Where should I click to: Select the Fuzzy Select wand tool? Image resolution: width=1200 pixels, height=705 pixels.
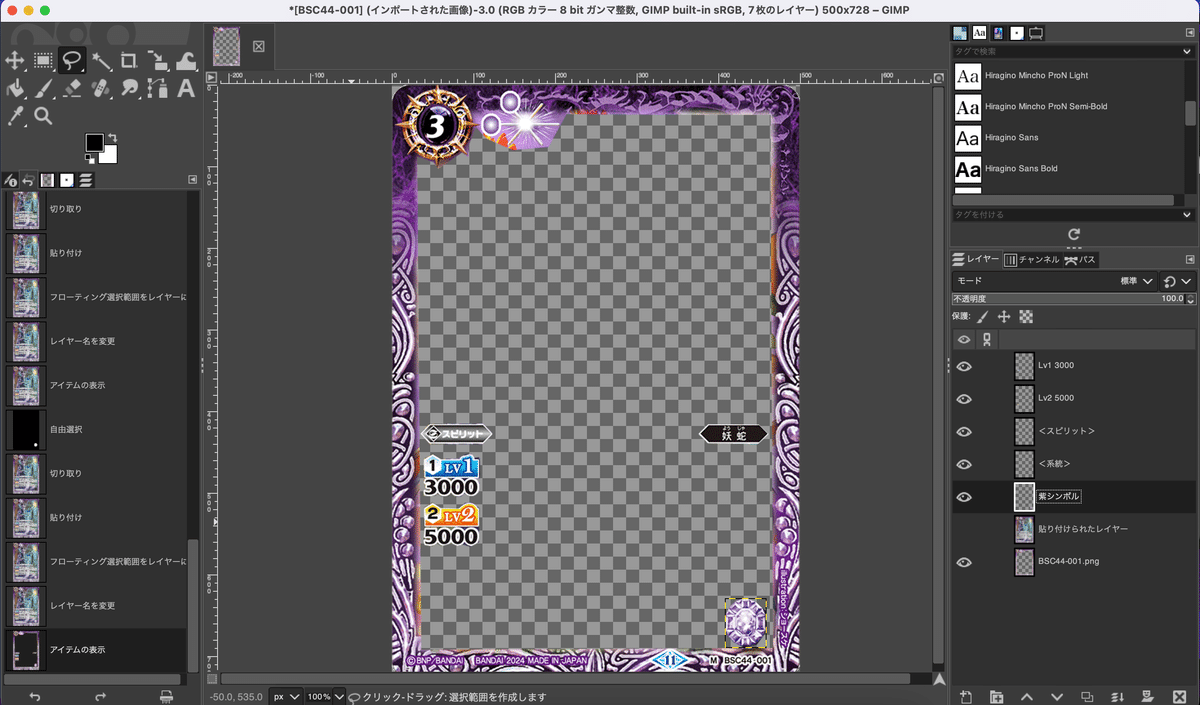[101, 61]
